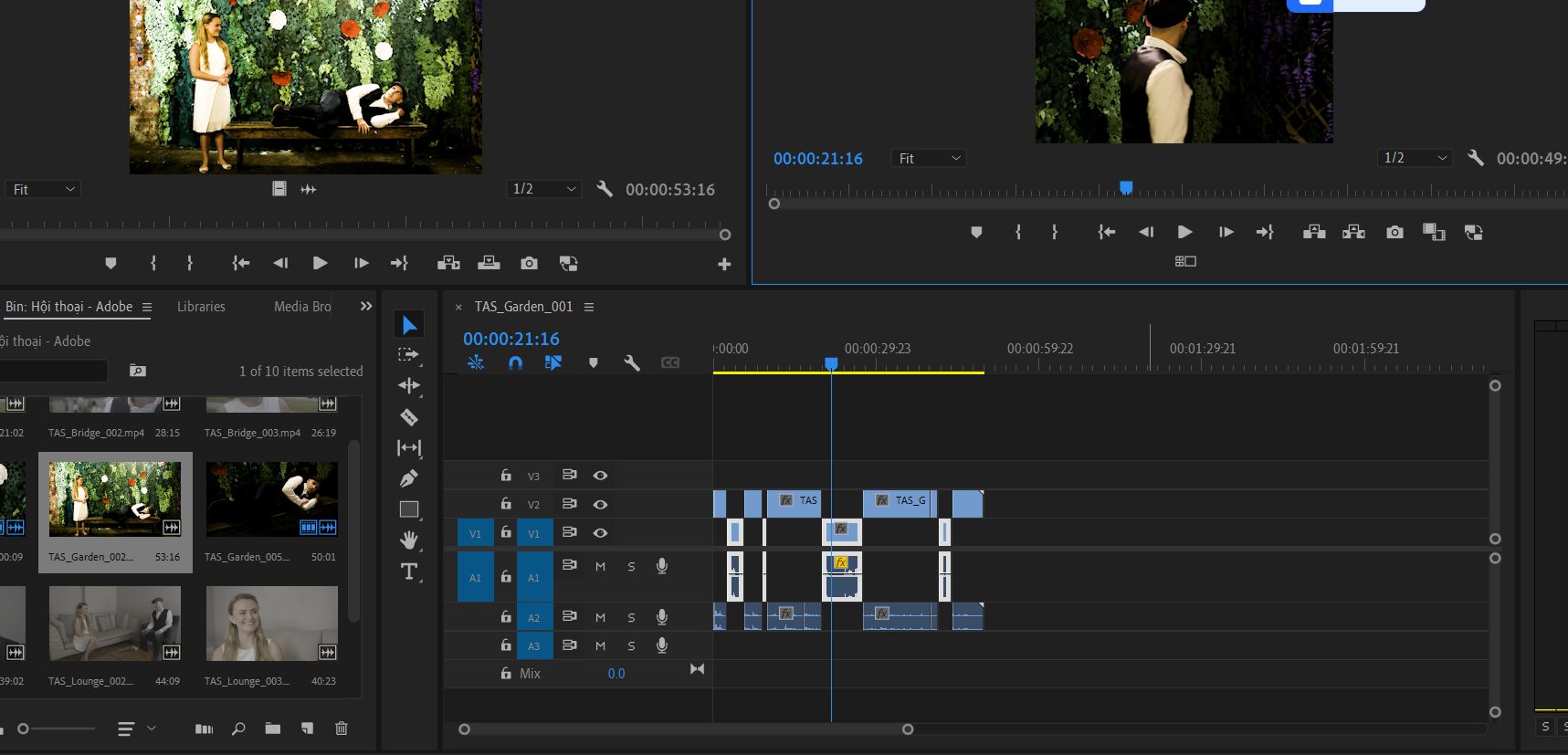
Task: Select the Razor tool
Action: coord(409,417)
